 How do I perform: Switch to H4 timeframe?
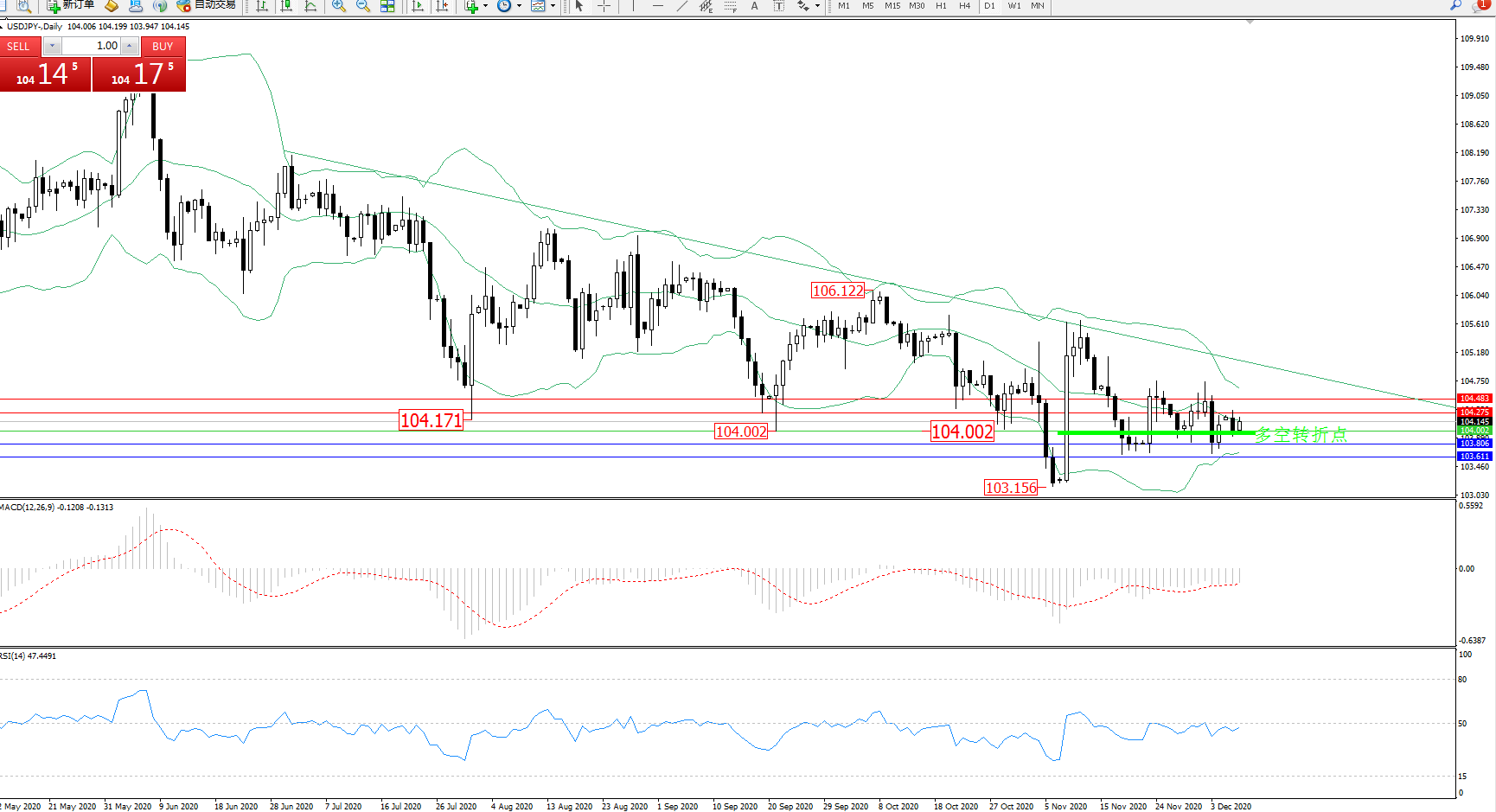coord(964,6)
